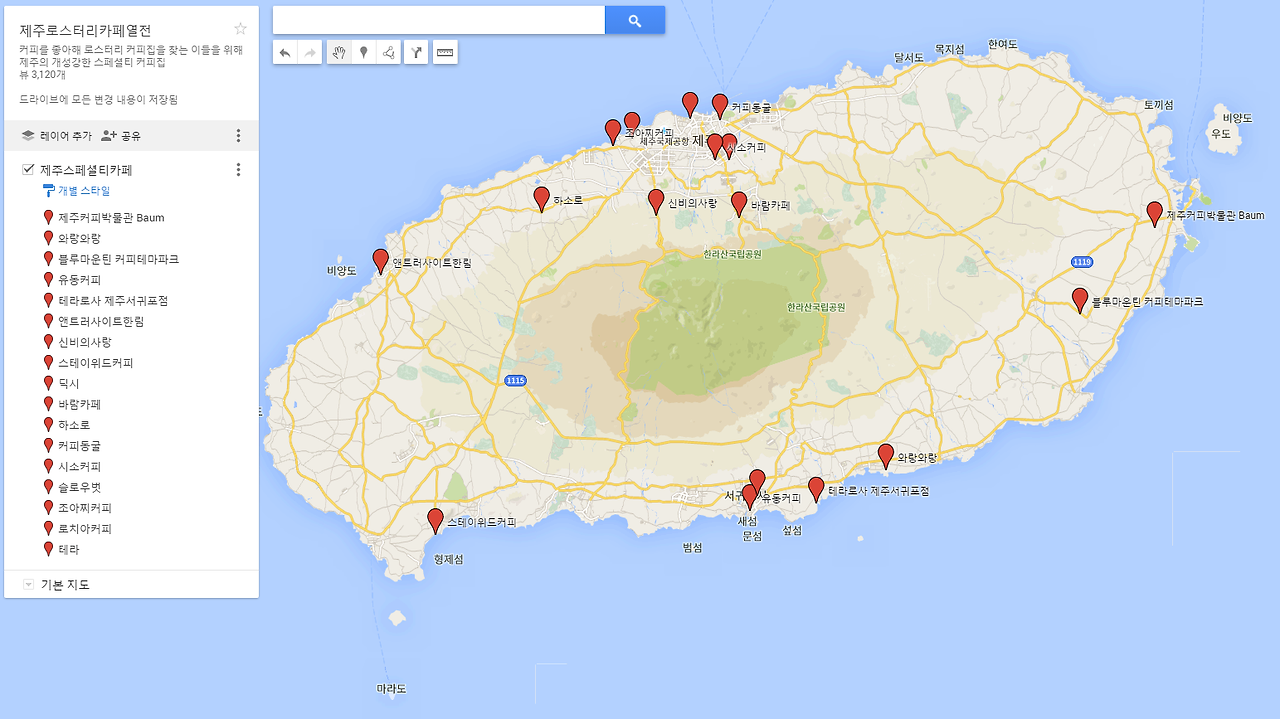
Task: Click the 신비의사랑 map marker
Action: [656, 201]
